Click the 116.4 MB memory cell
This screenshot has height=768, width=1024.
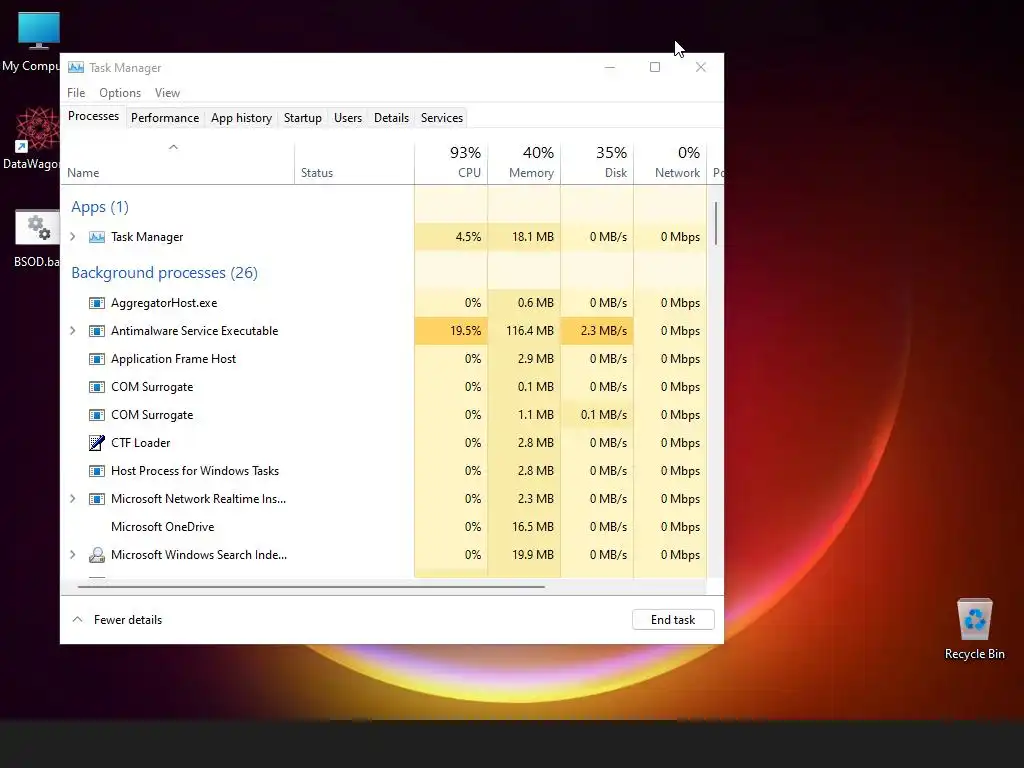point(524,331)
